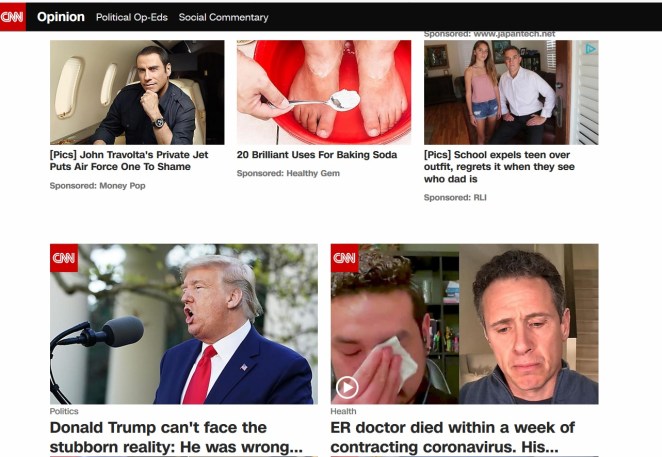662x457 pixels.
Task: Open Donald Trump can't face reality headline
Action: [x=176, y=437]
